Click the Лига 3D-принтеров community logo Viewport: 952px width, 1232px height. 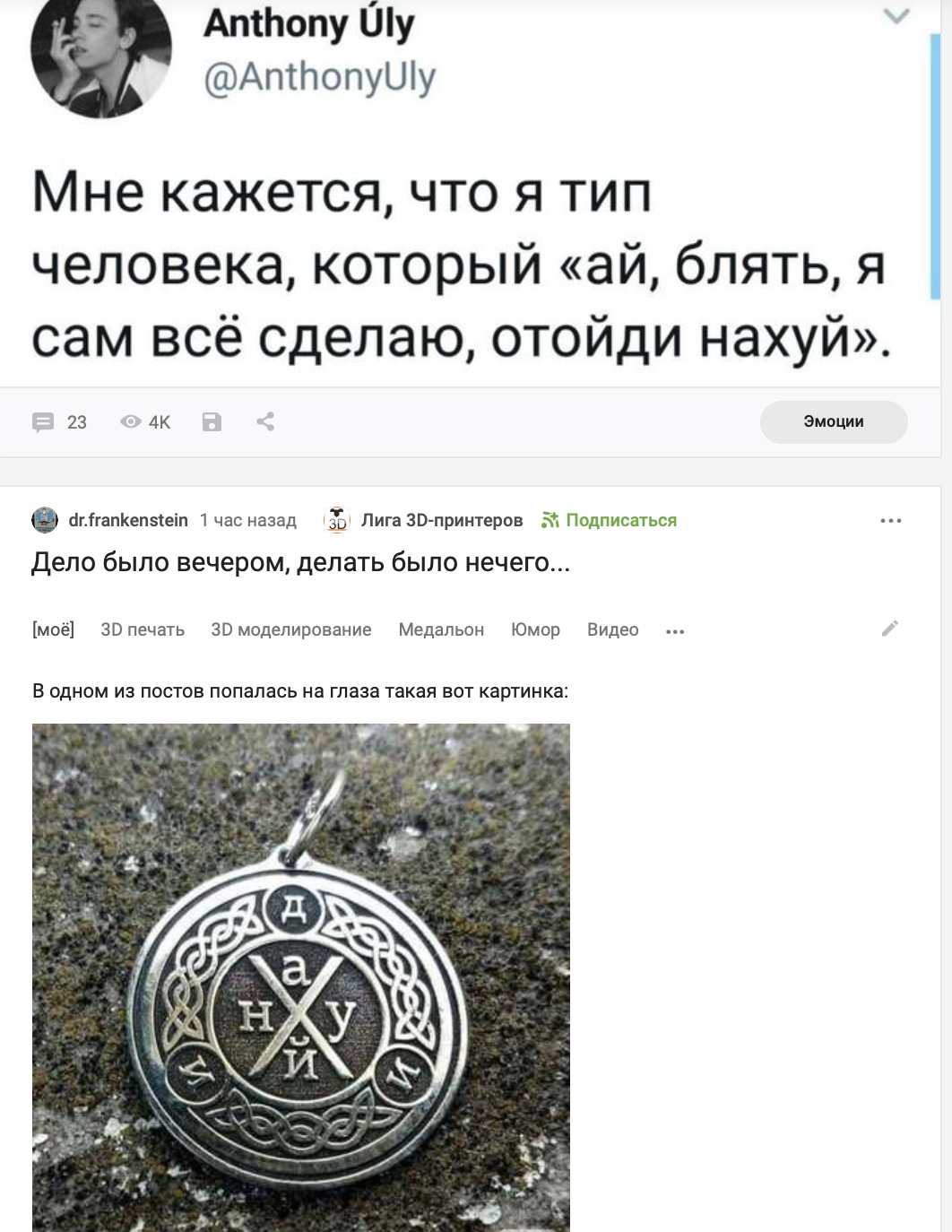(337, 520)
